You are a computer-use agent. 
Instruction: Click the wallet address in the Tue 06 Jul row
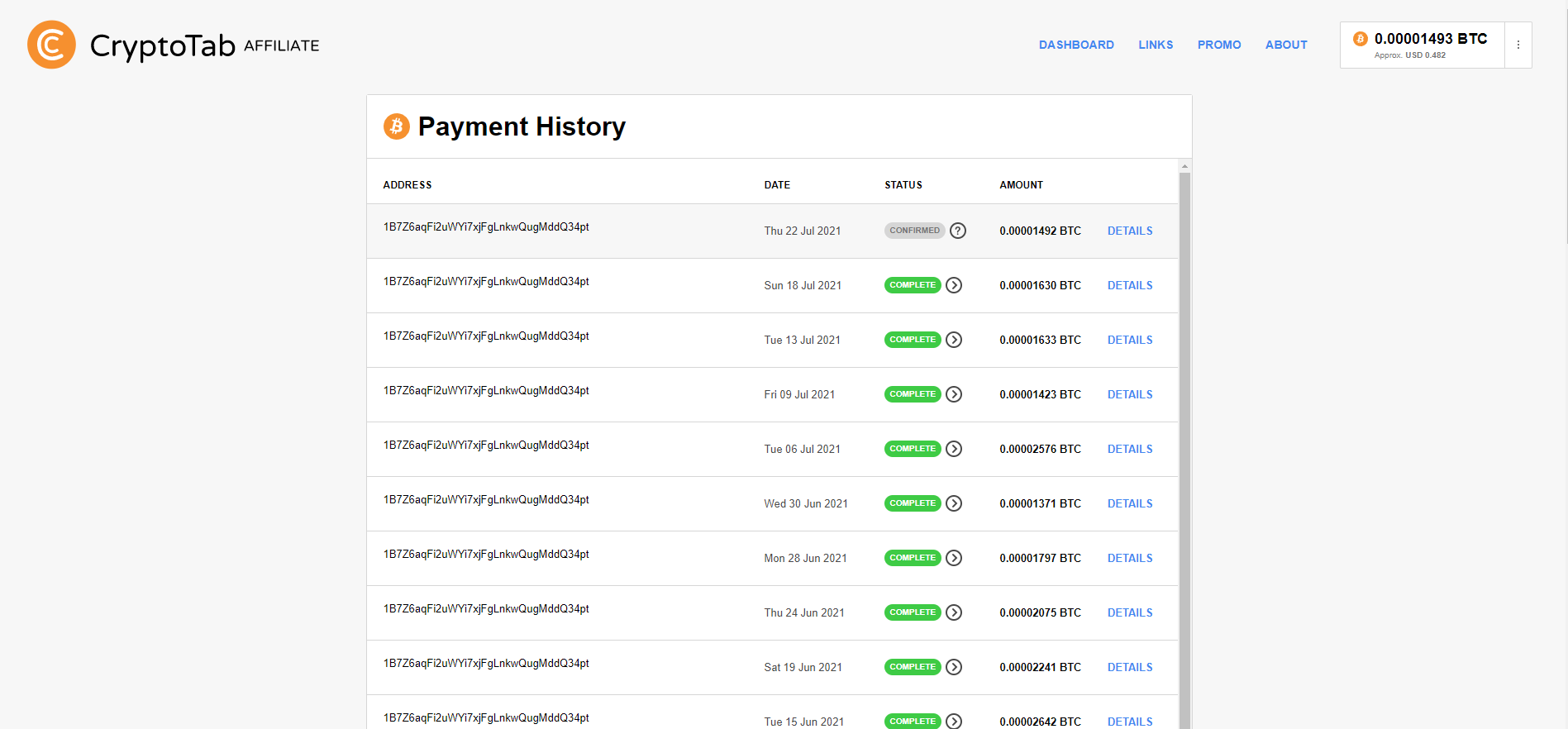click(486, 445)
